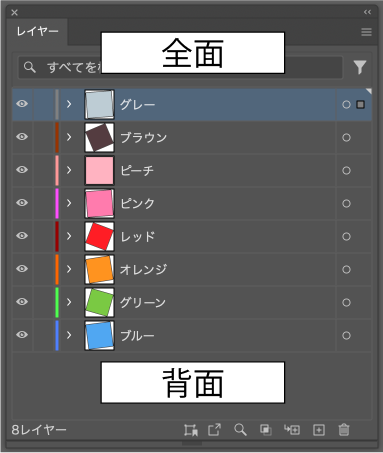Expand the グリーン layer arrow
Image resolution: width=383 pixels, height=453 pixels.
[x=69, y=302]
